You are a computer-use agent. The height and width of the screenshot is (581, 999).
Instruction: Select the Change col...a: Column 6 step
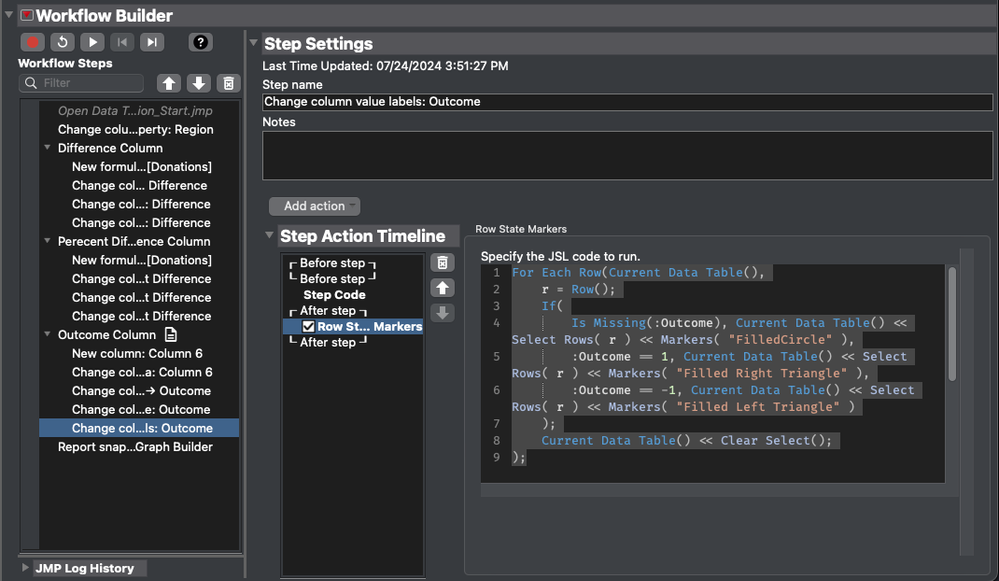(x=142, y=372)
